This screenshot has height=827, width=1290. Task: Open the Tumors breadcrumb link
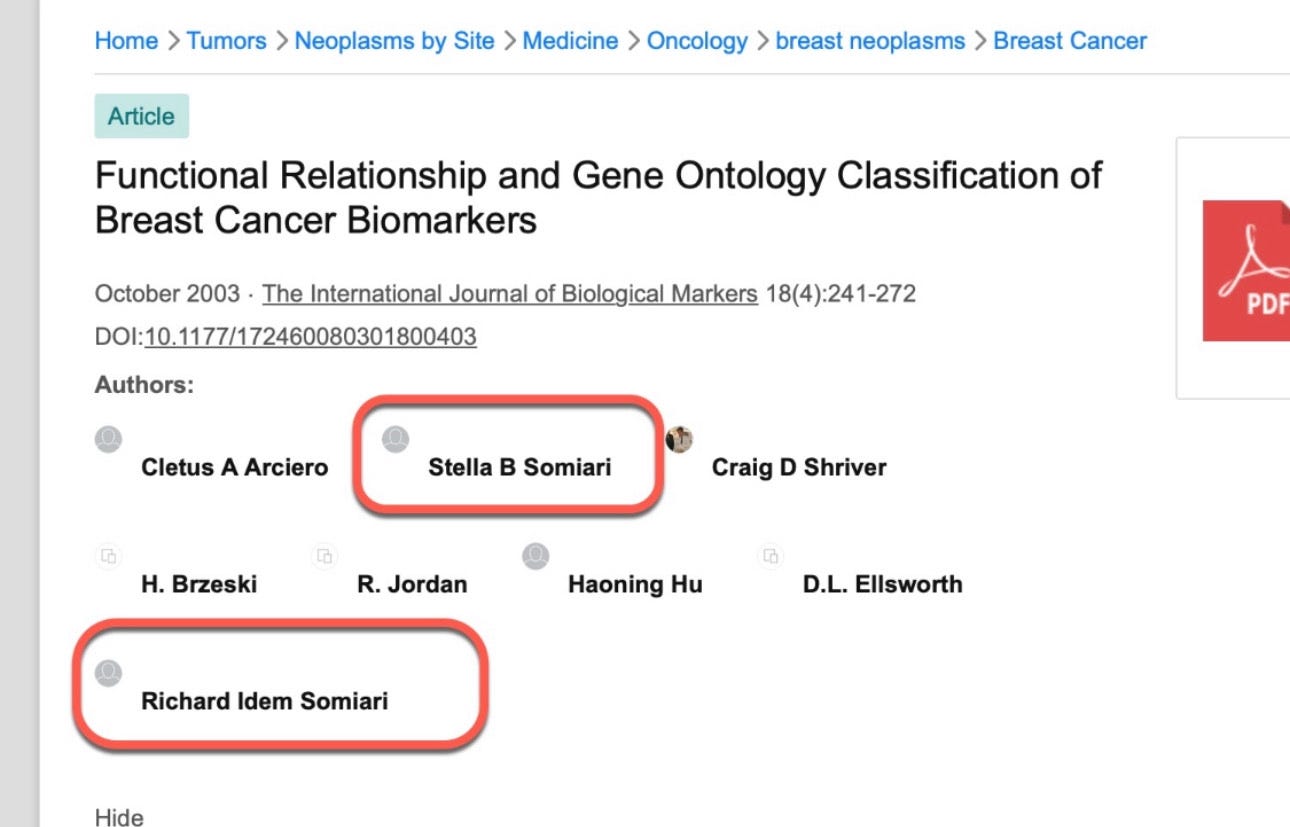coord(227,41)
